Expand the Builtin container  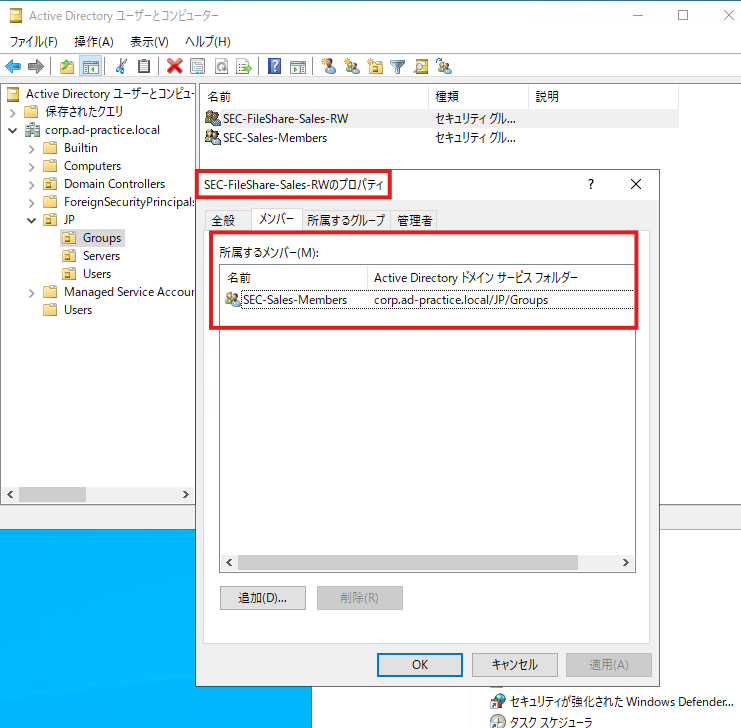[x=32, y=149]
